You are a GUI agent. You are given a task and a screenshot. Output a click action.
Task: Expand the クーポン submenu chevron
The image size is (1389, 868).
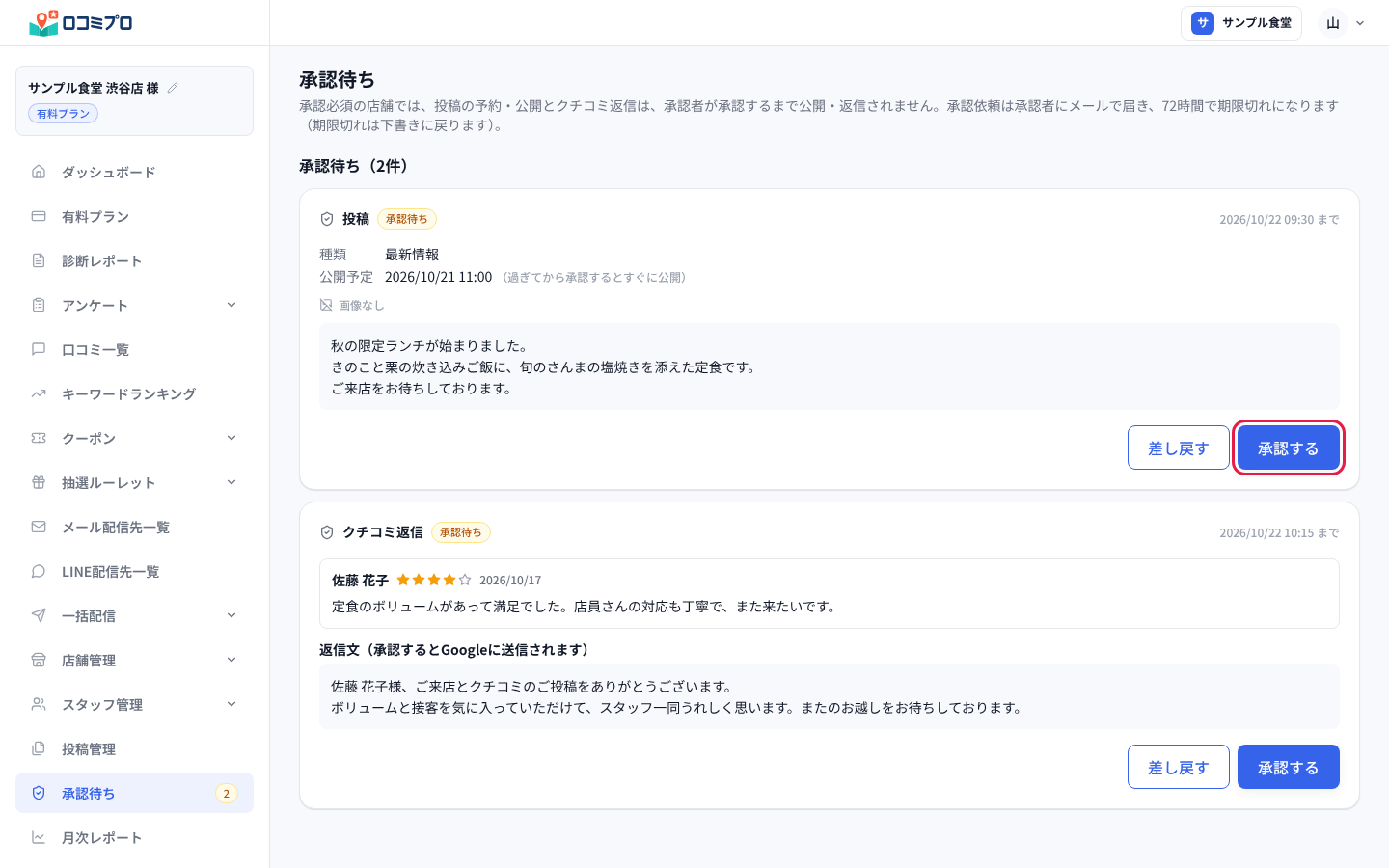tap(231, 438)
